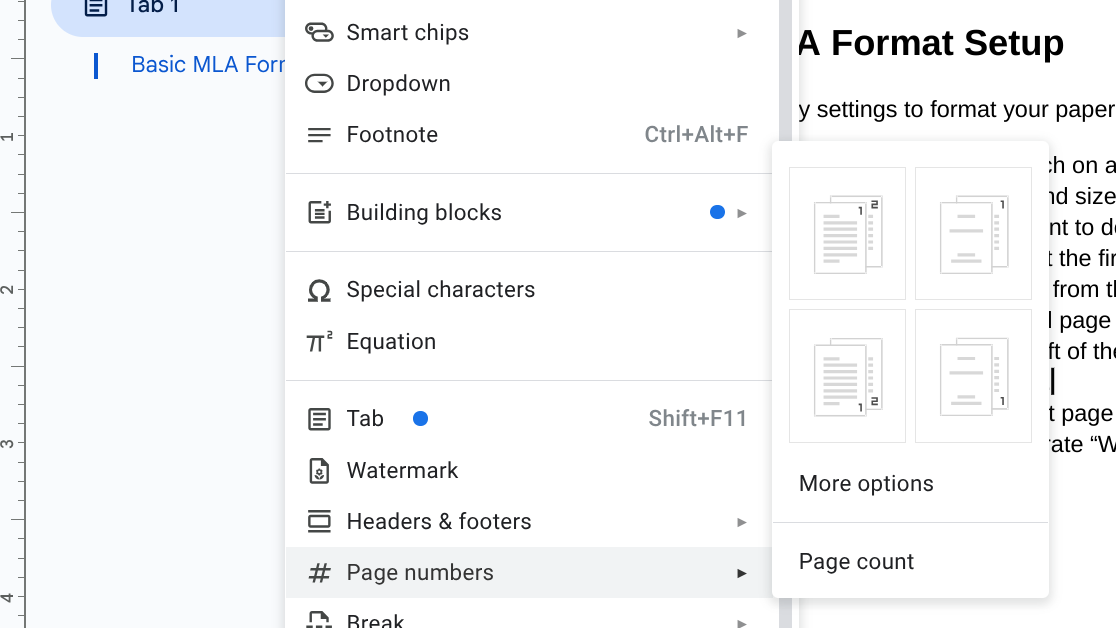Expand the Building blocks submenu arrow
This screenshot has width=1116, height=628.
741,213
